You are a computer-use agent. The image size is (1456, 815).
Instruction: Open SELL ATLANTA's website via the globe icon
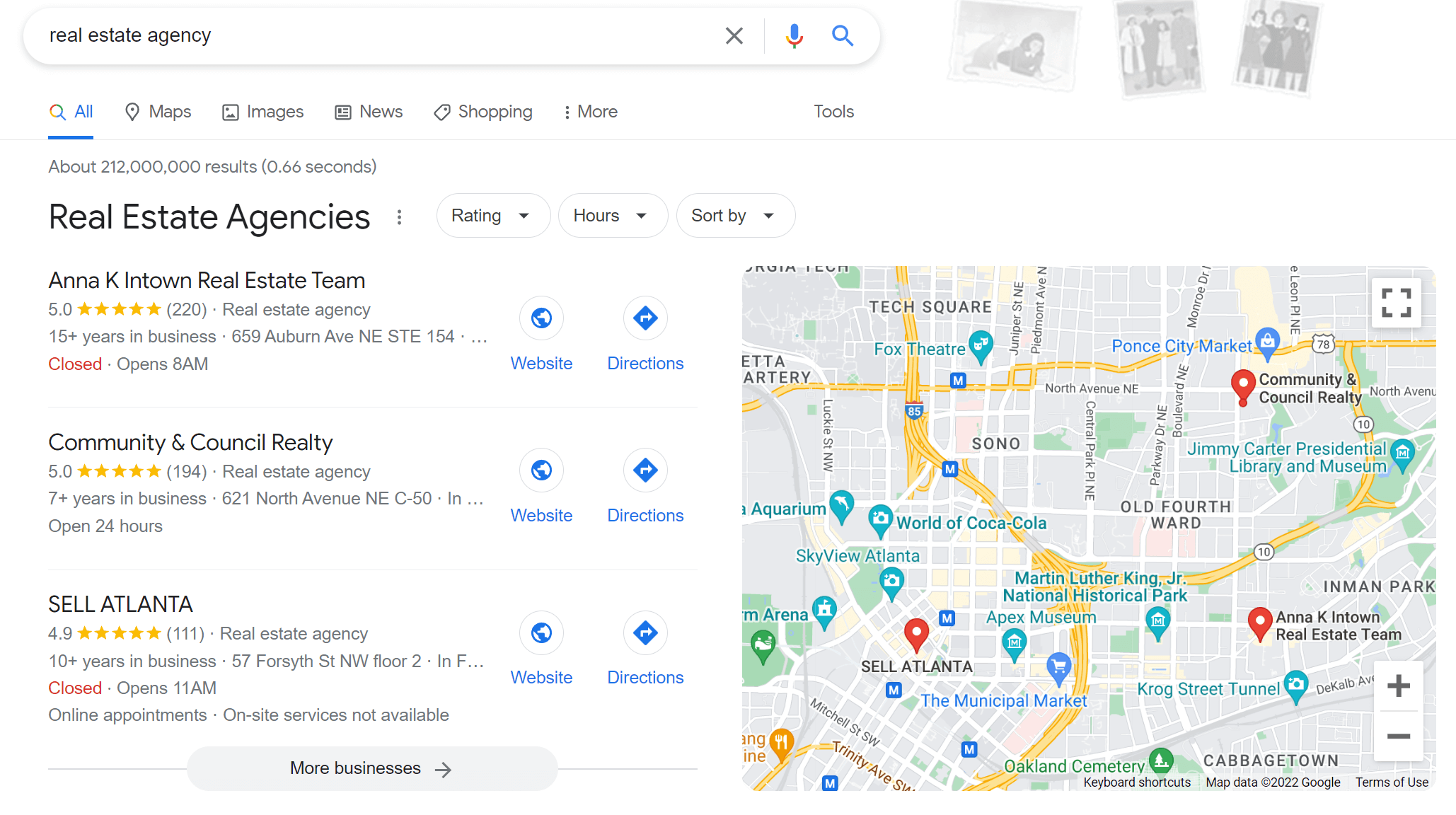[x=541, y=632]
